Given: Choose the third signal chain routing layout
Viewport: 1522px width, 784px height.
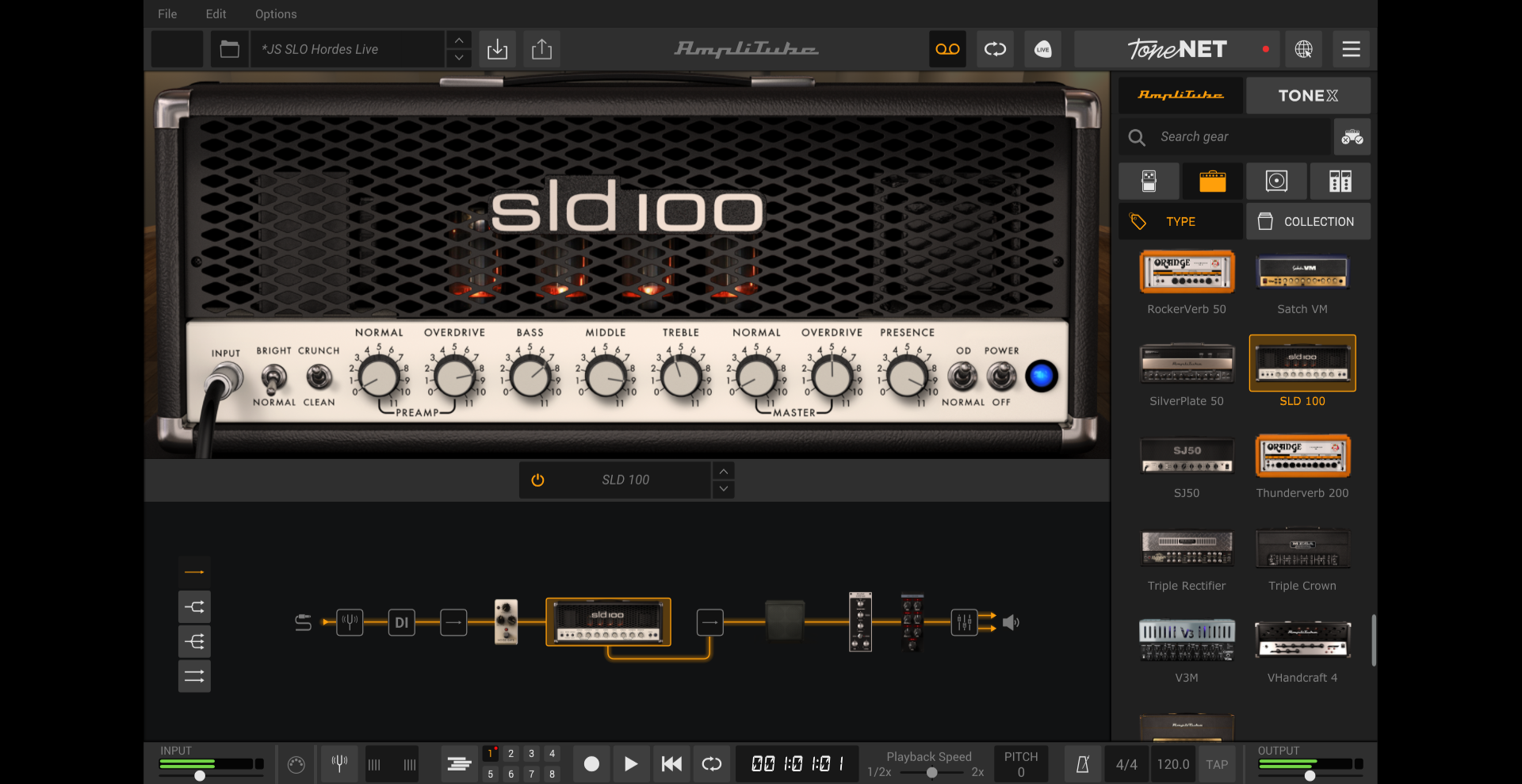Looking at the screenshot, I should click(194, 641).
